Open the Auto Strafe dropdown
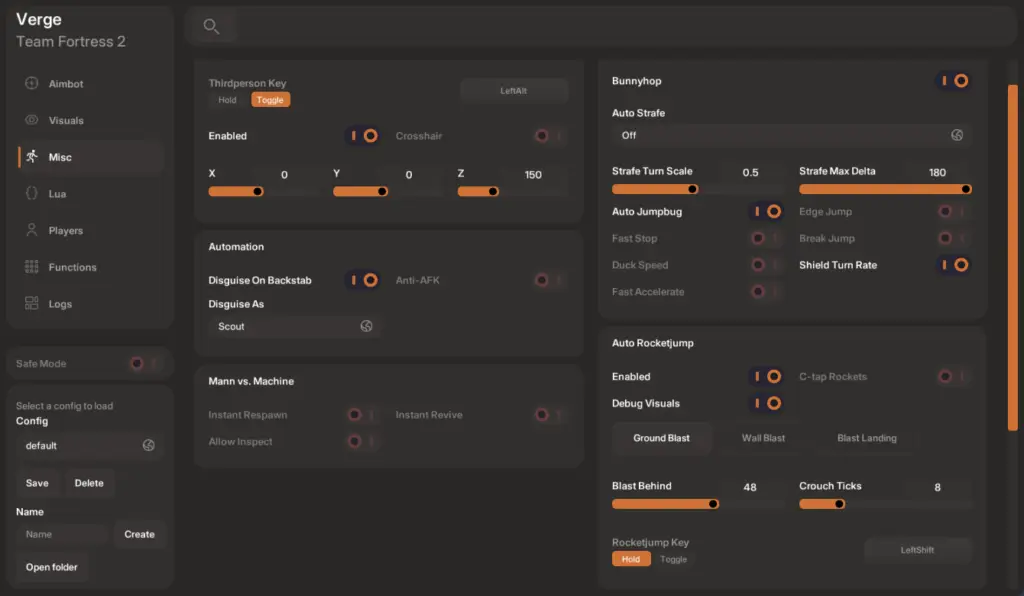This screenshot has width=1024, height=596. coord(791,135)
